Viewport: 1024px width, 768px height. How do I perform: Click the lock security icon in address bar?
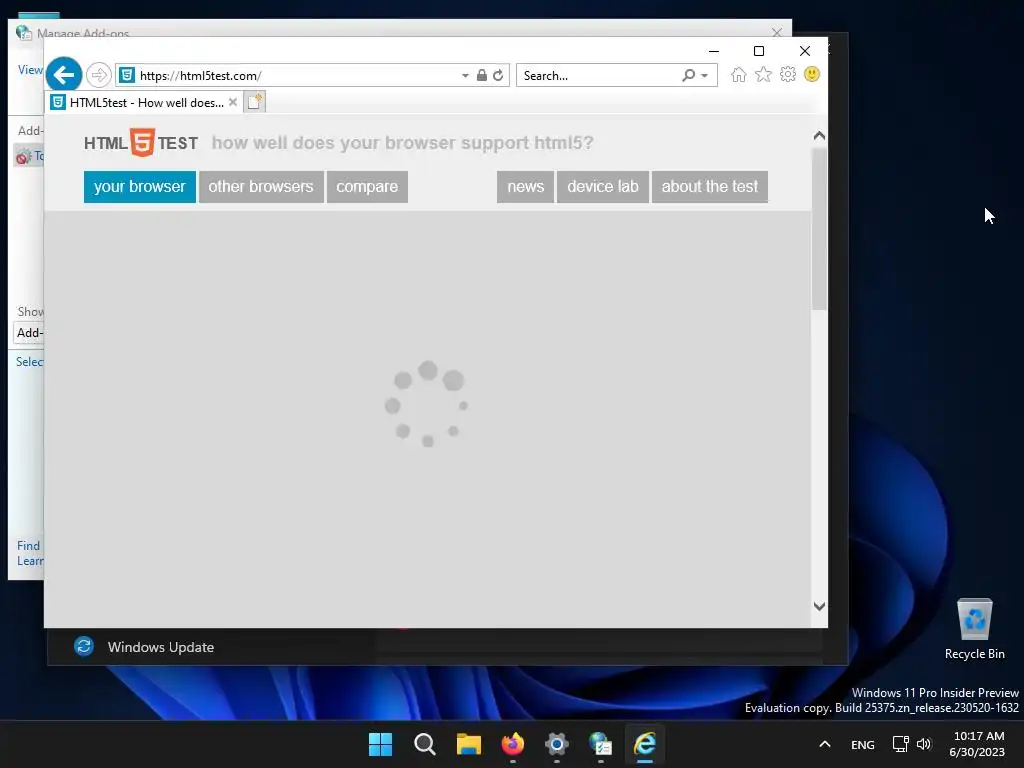coord(481,75)
